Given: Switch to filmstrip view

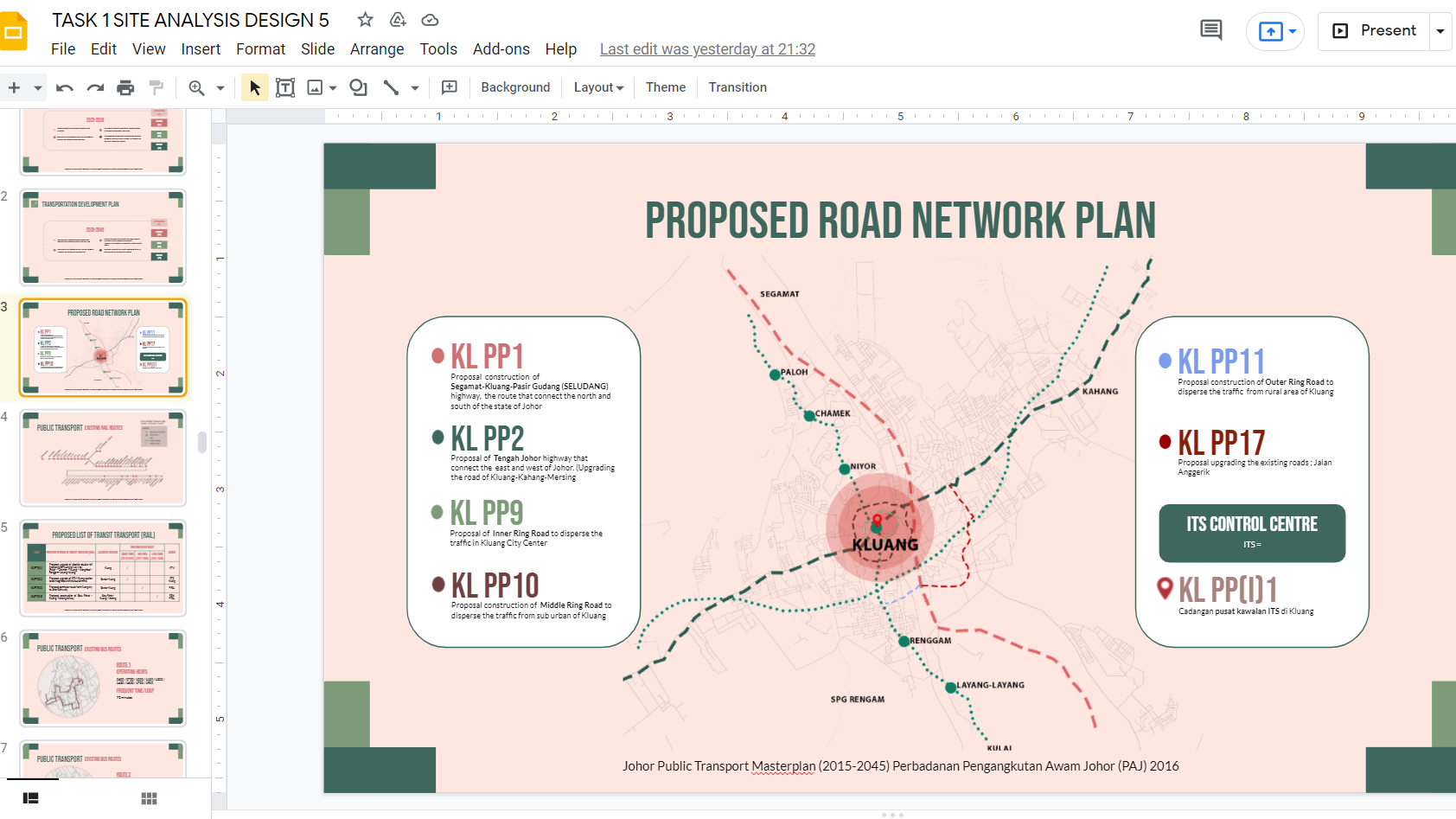Looking at the screenshot, I should (31, 798).
